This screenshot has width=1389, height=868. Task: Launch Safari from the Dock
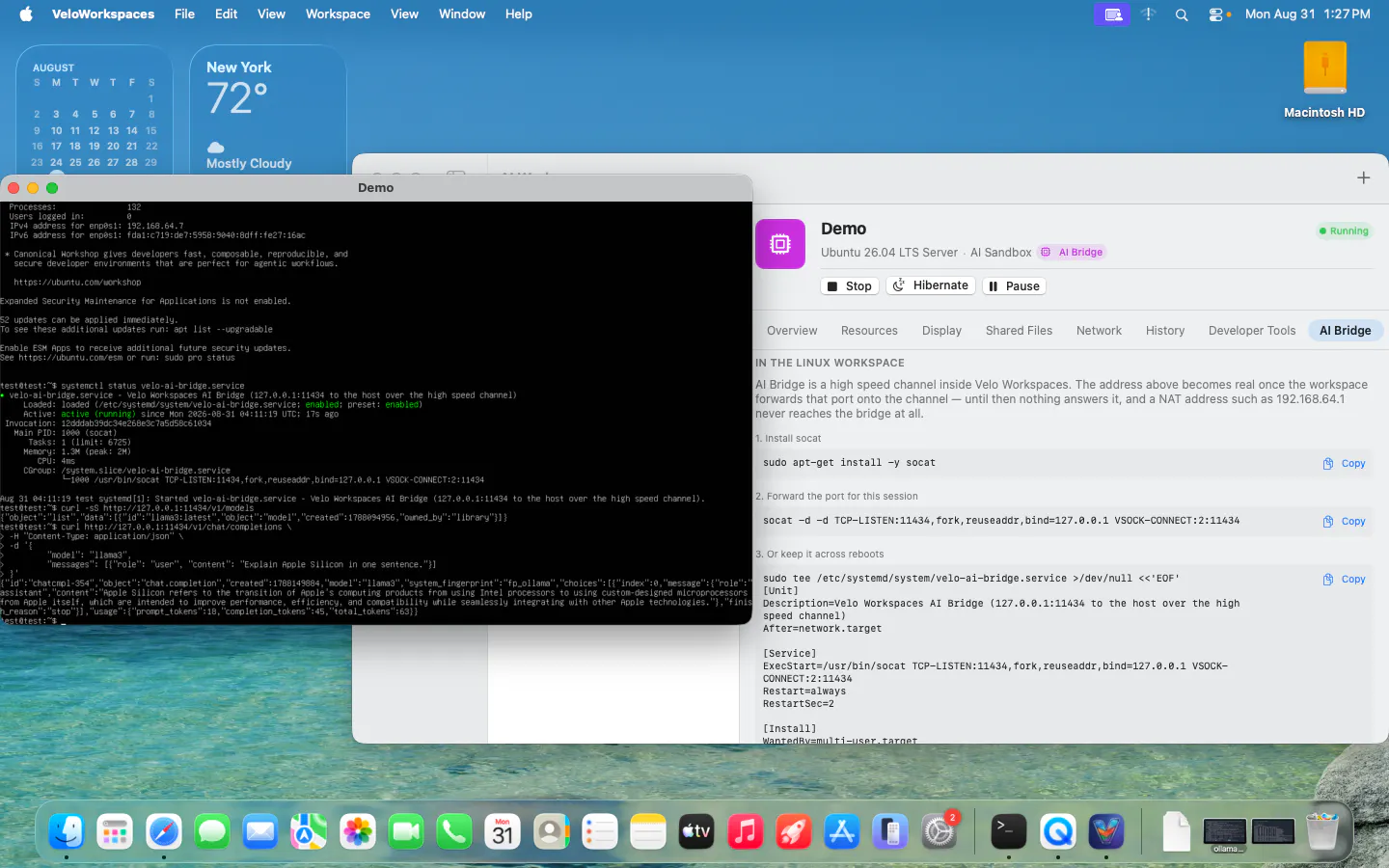[163, 831]
